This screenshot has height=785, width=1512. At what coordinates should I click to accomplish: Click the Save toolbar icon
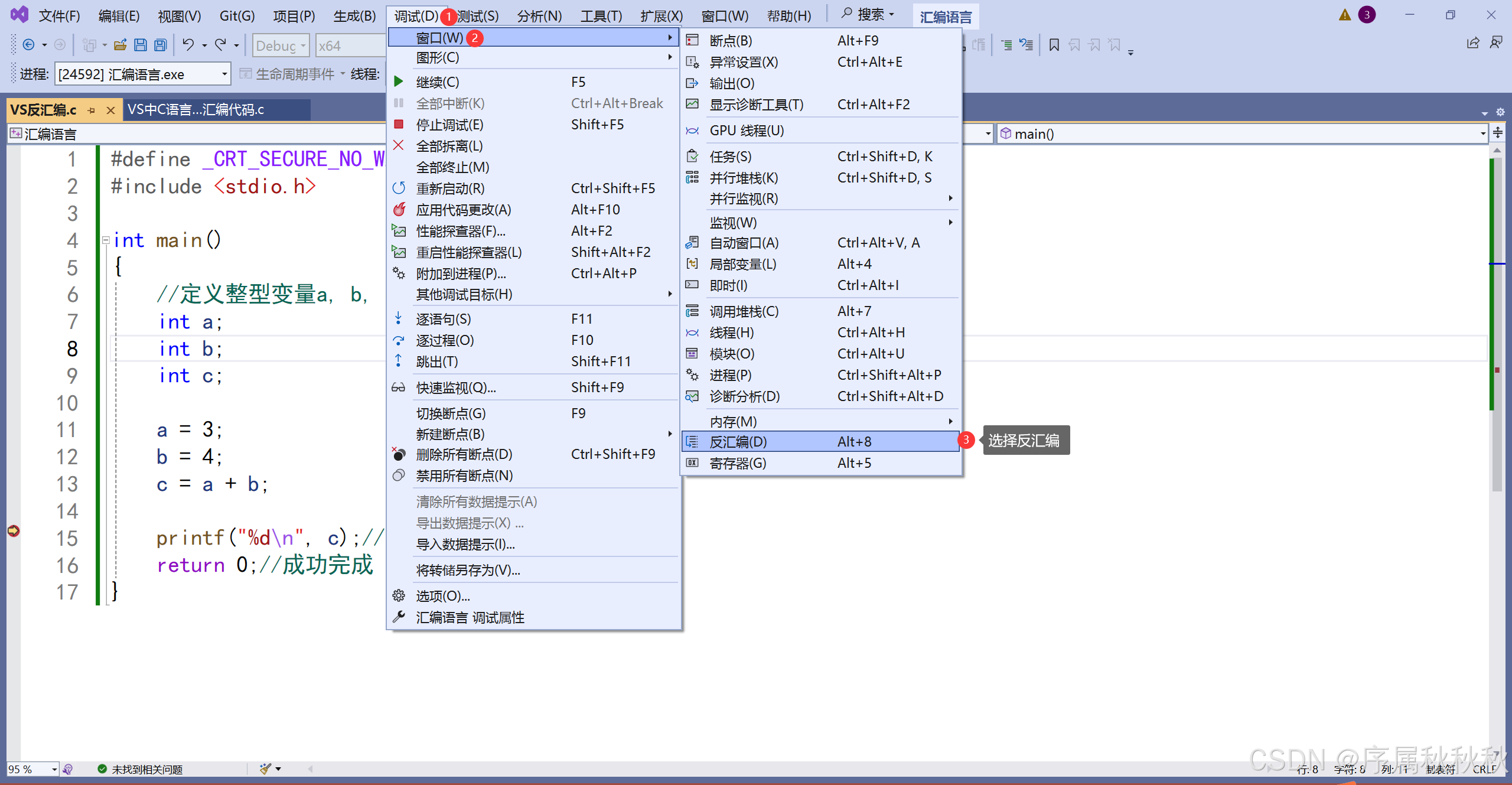[141, 45]
